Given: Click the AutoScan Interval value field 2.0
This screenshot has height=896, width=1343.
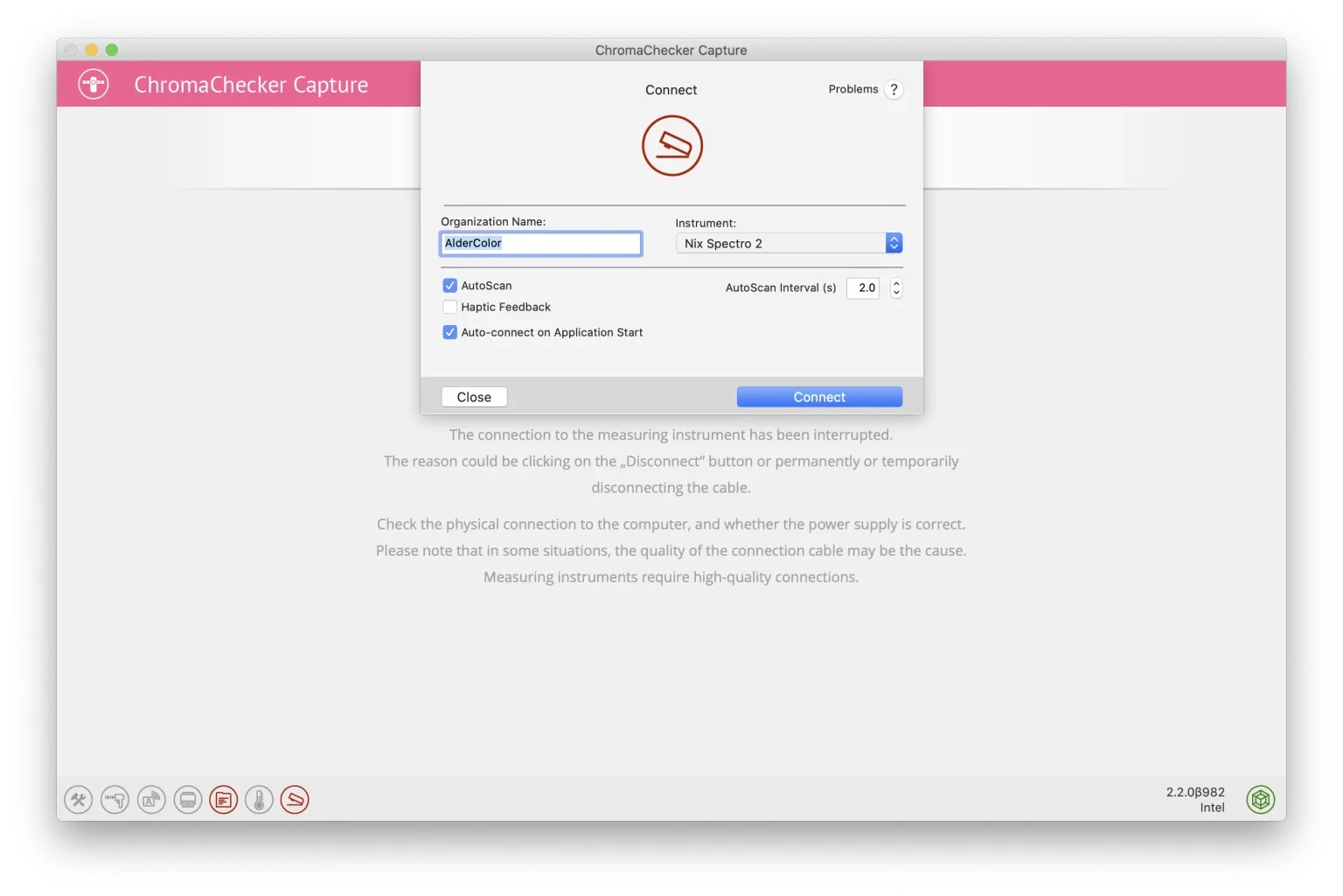Looking at the screenshot, I should click(x=863, y=288).
